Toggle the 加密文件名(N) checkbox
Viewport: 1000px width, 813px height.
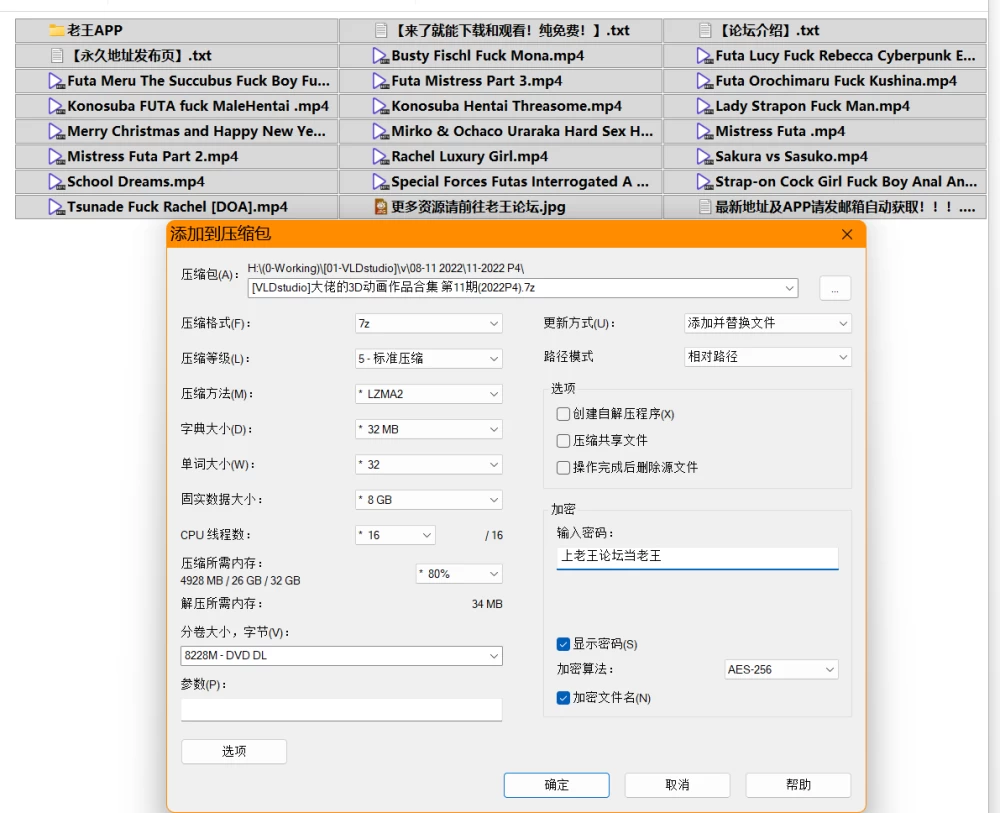(x=563, y=698)
